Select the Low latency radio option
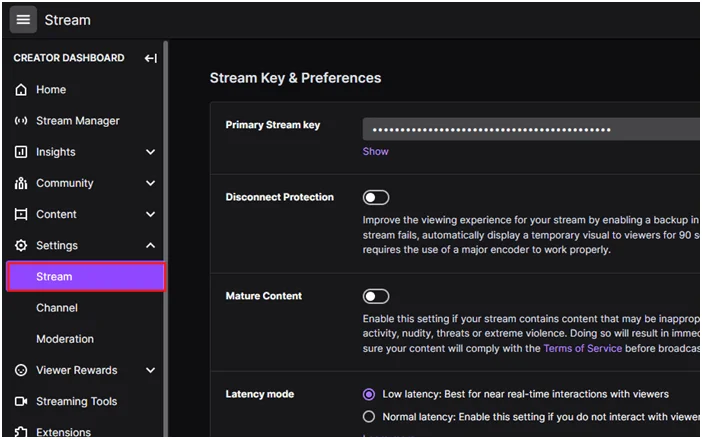Viewport: 702px width, 439px height. [x=368, y=394]
